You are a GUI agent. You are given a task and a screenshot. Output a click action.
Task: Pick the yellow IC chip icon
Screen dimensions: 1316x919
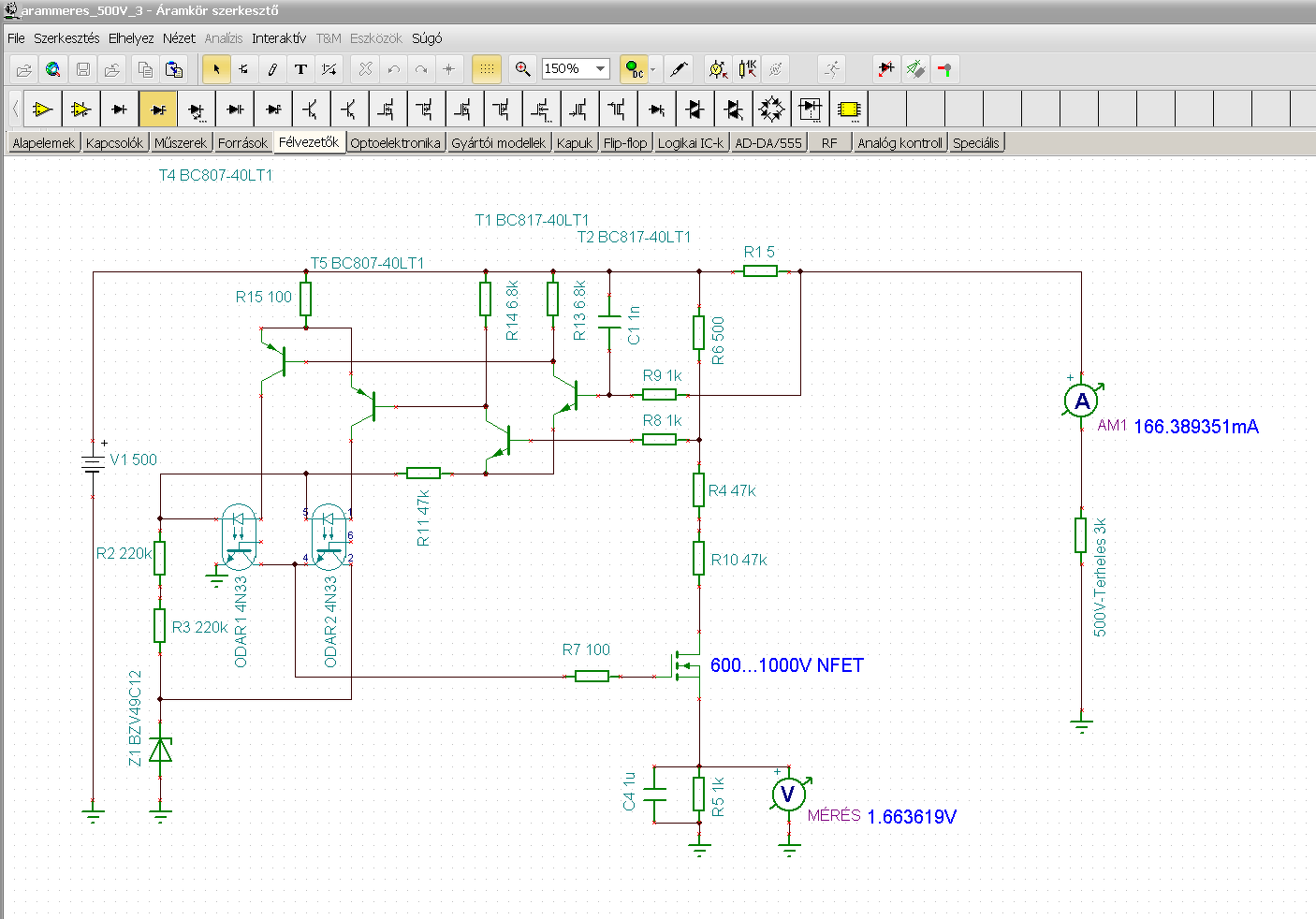[849, 109]
